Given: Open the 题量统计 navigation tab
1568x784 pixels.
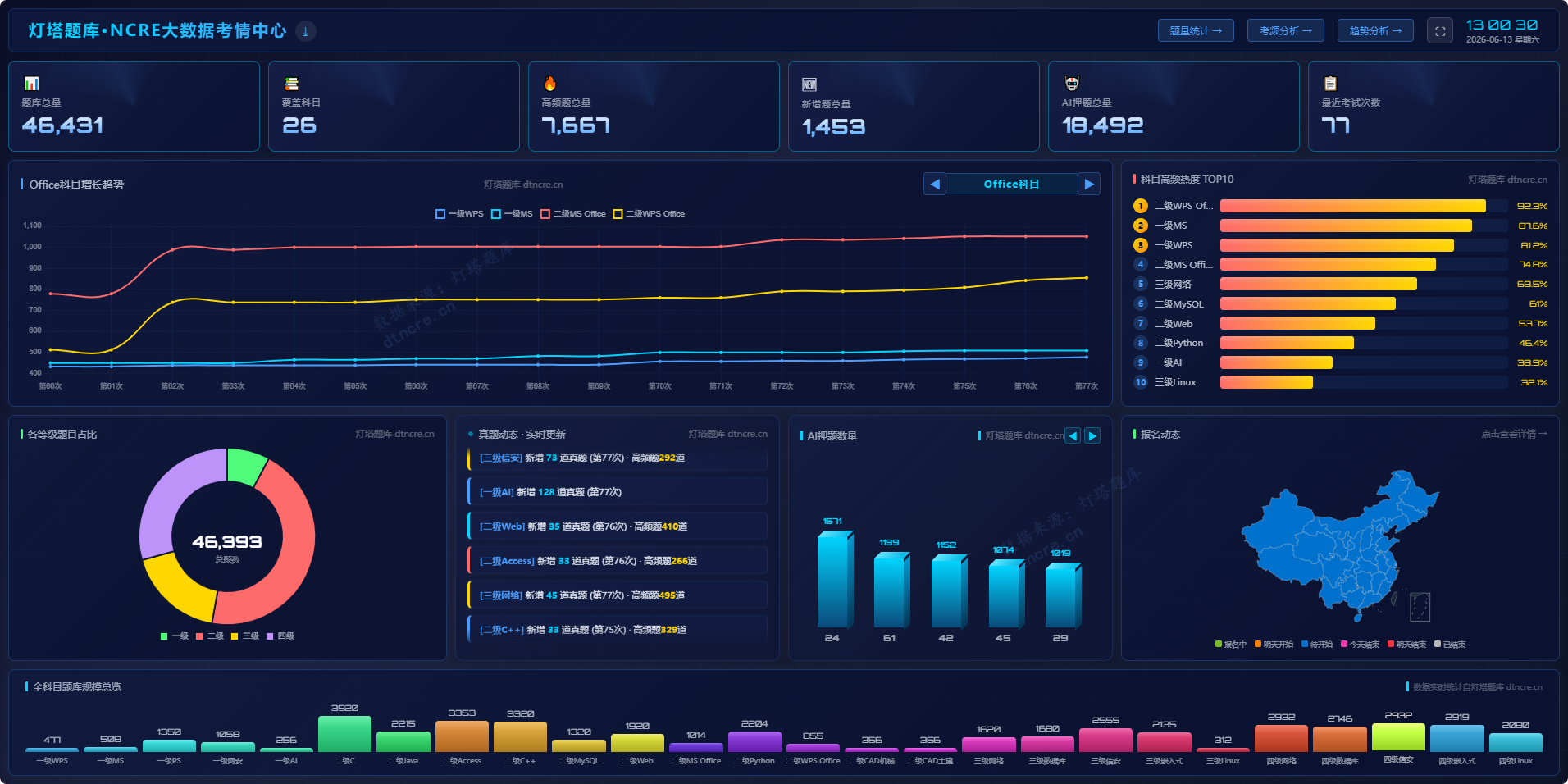Looking at the screenshot, I should click(x=1196, y=31).
